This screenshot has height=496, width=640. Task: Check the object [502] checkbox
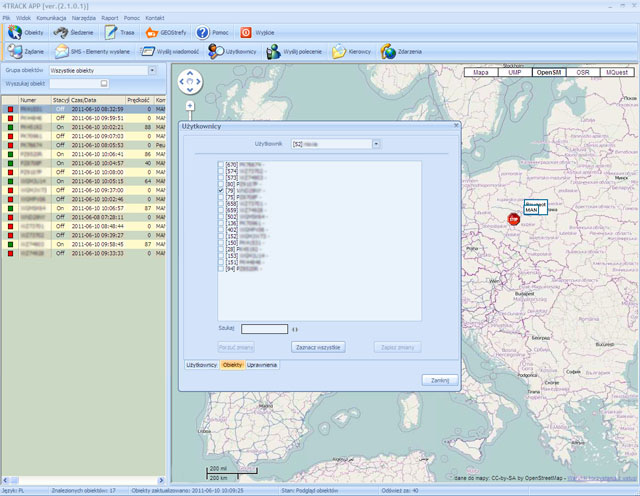(221, 217)
